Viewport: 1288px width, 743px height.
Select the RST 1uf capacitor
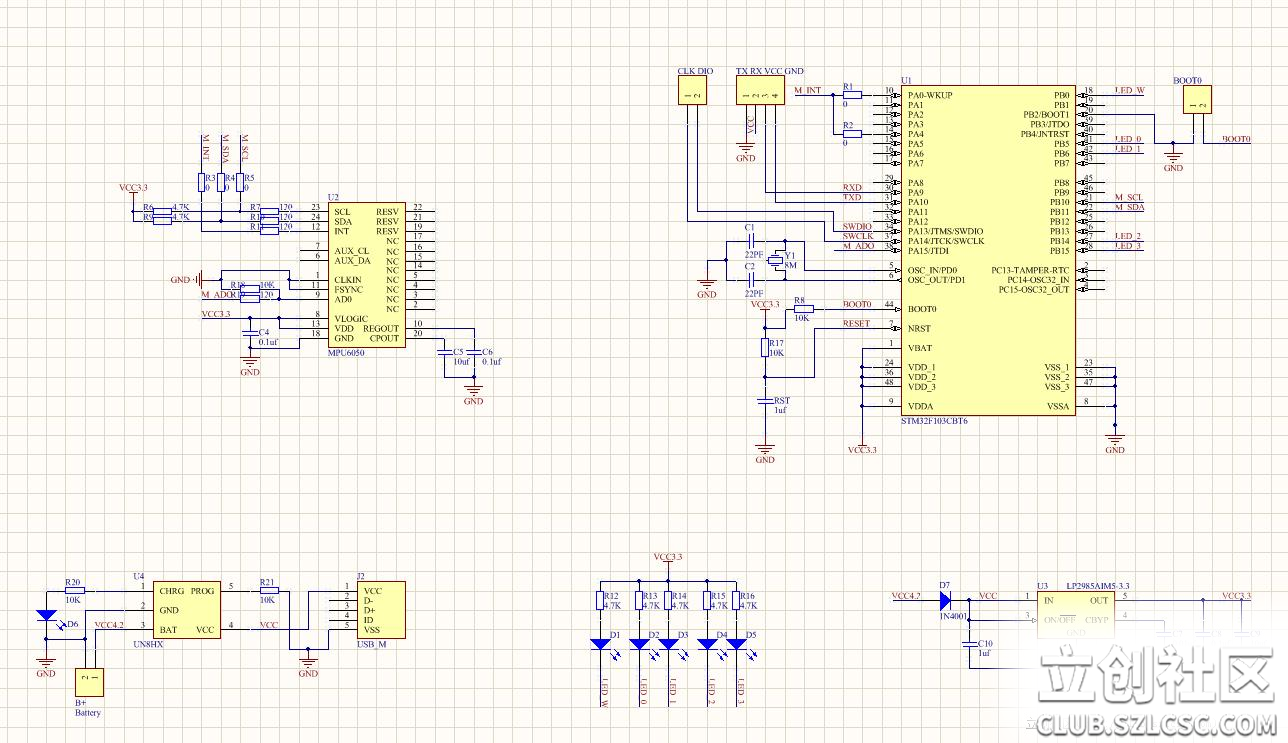765,403
